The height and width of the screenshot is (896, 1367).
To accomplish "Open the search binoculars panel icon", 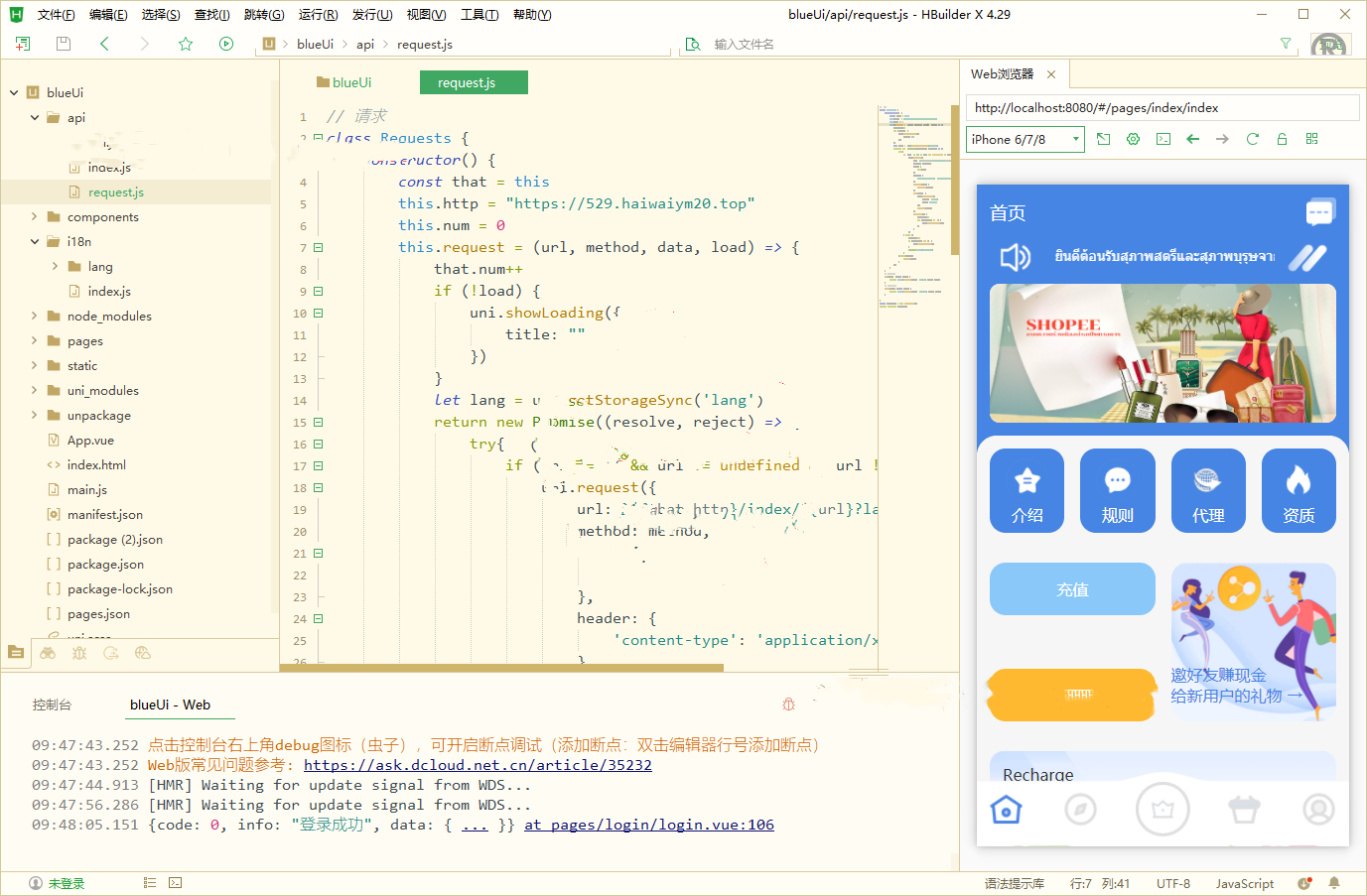I will (x=48, y=653).
